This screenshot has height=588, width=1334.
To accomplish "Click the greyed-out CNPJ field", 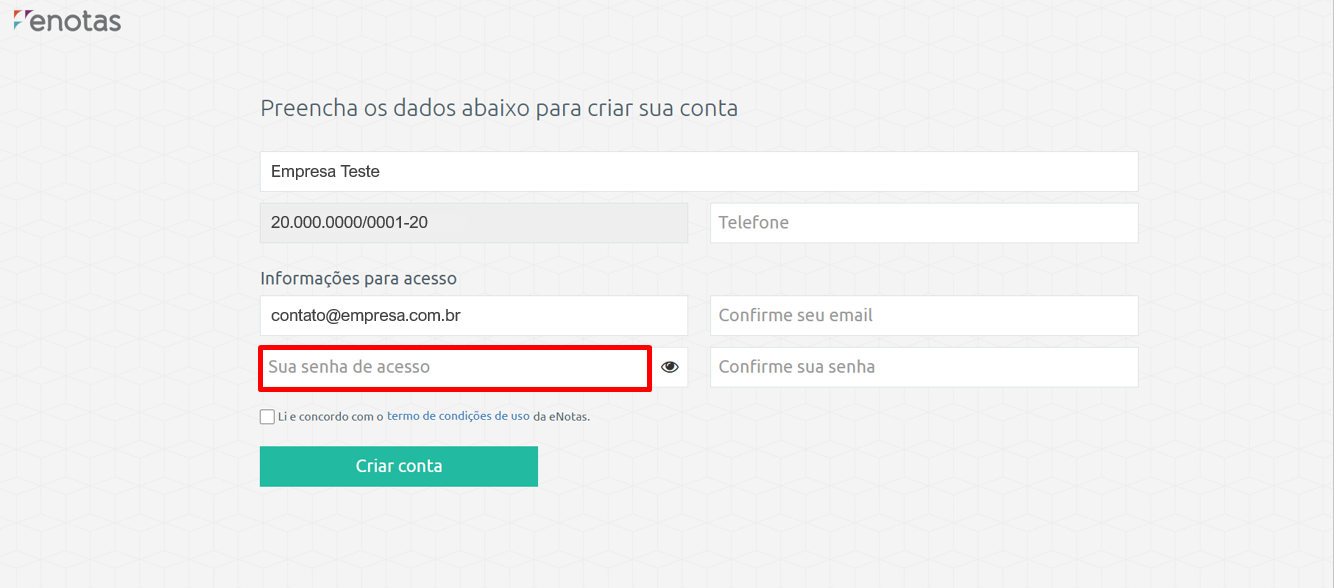I will pos(474,223).
